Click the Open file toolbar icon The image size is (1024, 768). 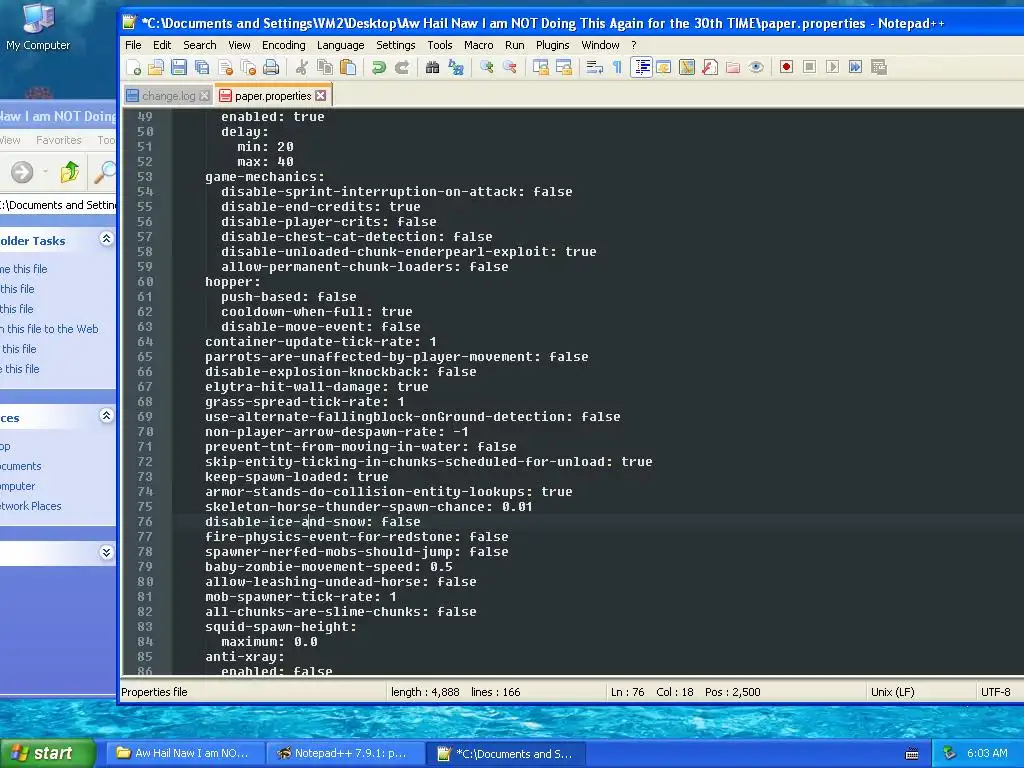[156, 67]
